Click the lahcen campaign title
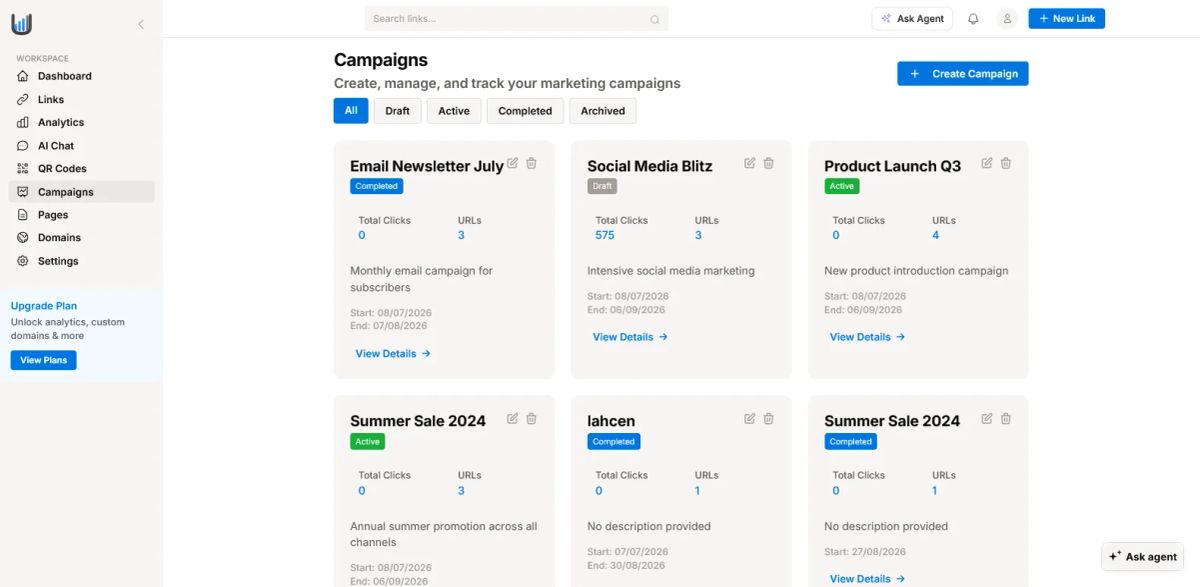The image size is (1200, 587). tap(611, 421)
